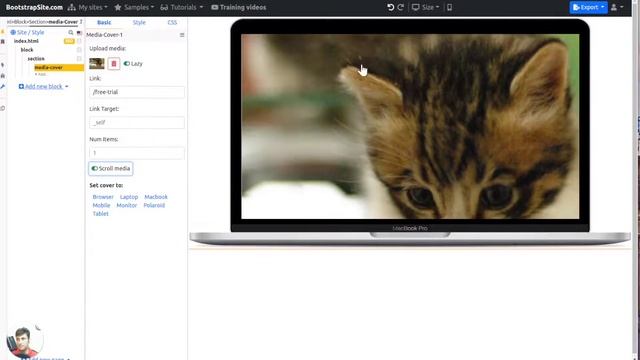Click the breadcrumb media-Cover text
This screenshot has width=640, height=360.
point(63,22)
